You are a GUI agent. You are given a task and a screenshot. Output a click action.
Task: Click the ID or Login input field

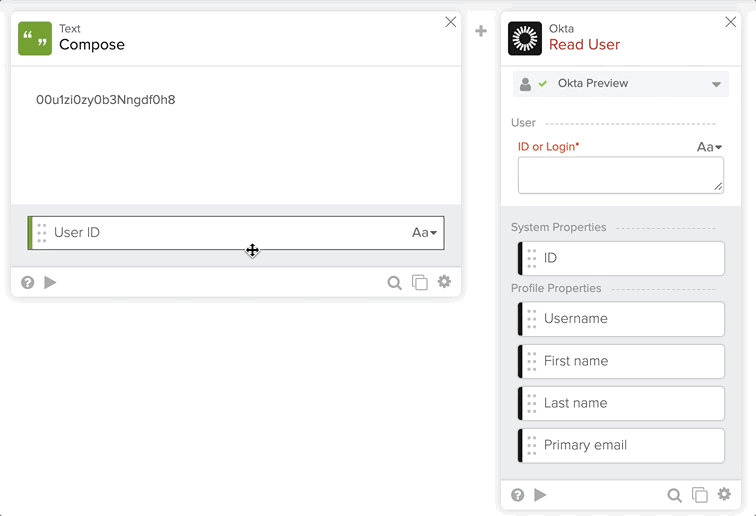pos(621,175)
